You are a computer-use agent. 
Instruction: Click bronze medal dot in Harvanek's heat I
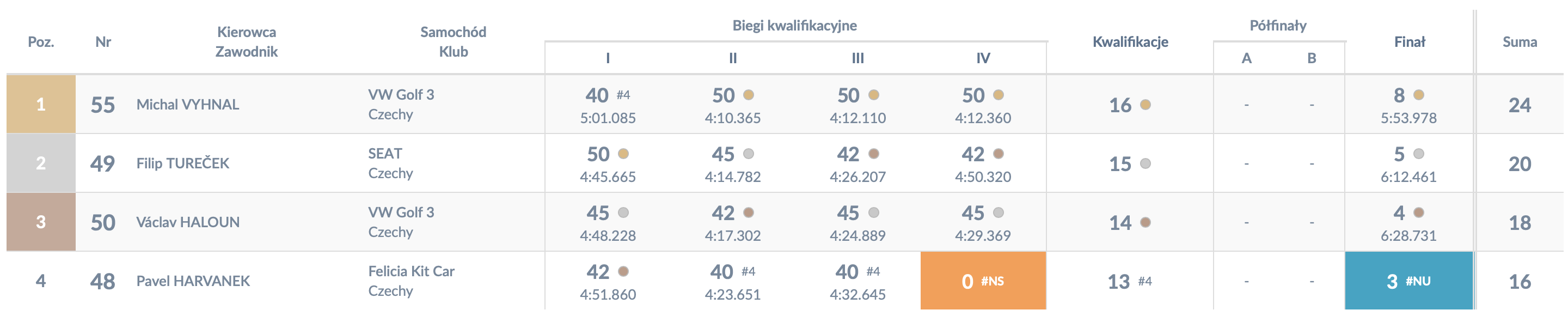click(x=623, y=272)
